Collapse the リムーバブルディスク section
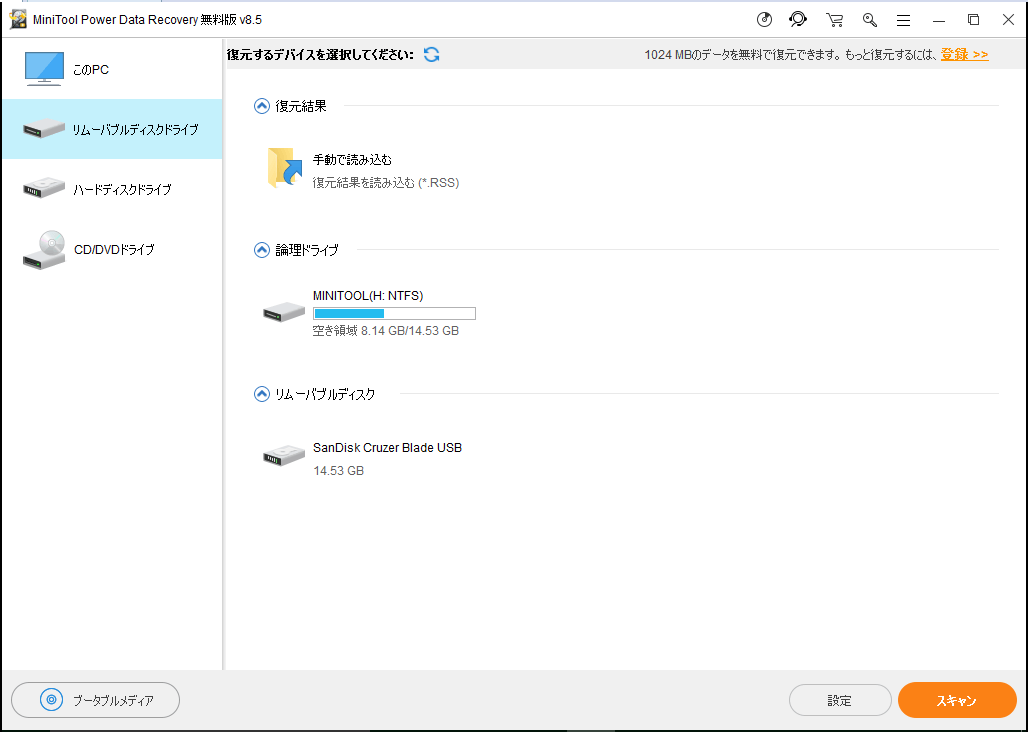 coord(261,394)
